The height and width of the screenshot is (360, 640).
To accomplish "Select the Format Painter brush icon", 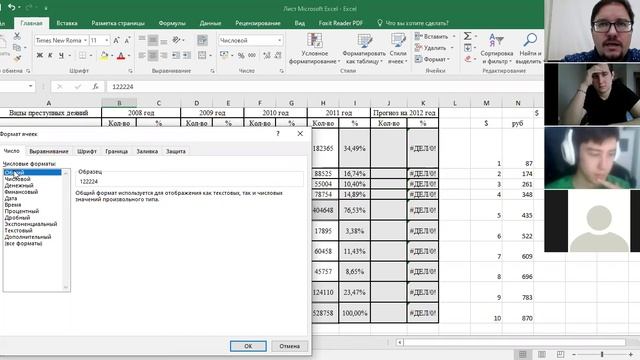I will (17, 59).
